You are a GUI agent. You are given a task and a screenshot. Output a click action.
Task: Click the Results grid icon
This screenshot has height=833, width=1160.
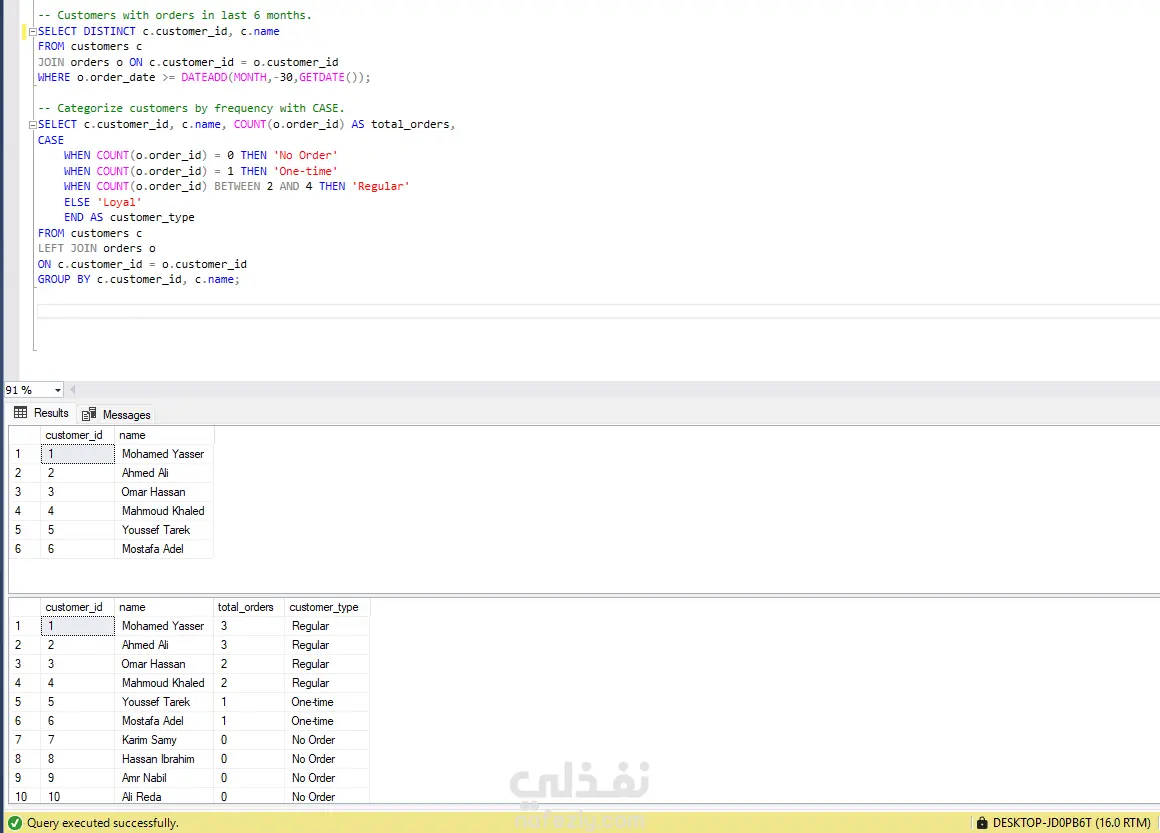21,413
